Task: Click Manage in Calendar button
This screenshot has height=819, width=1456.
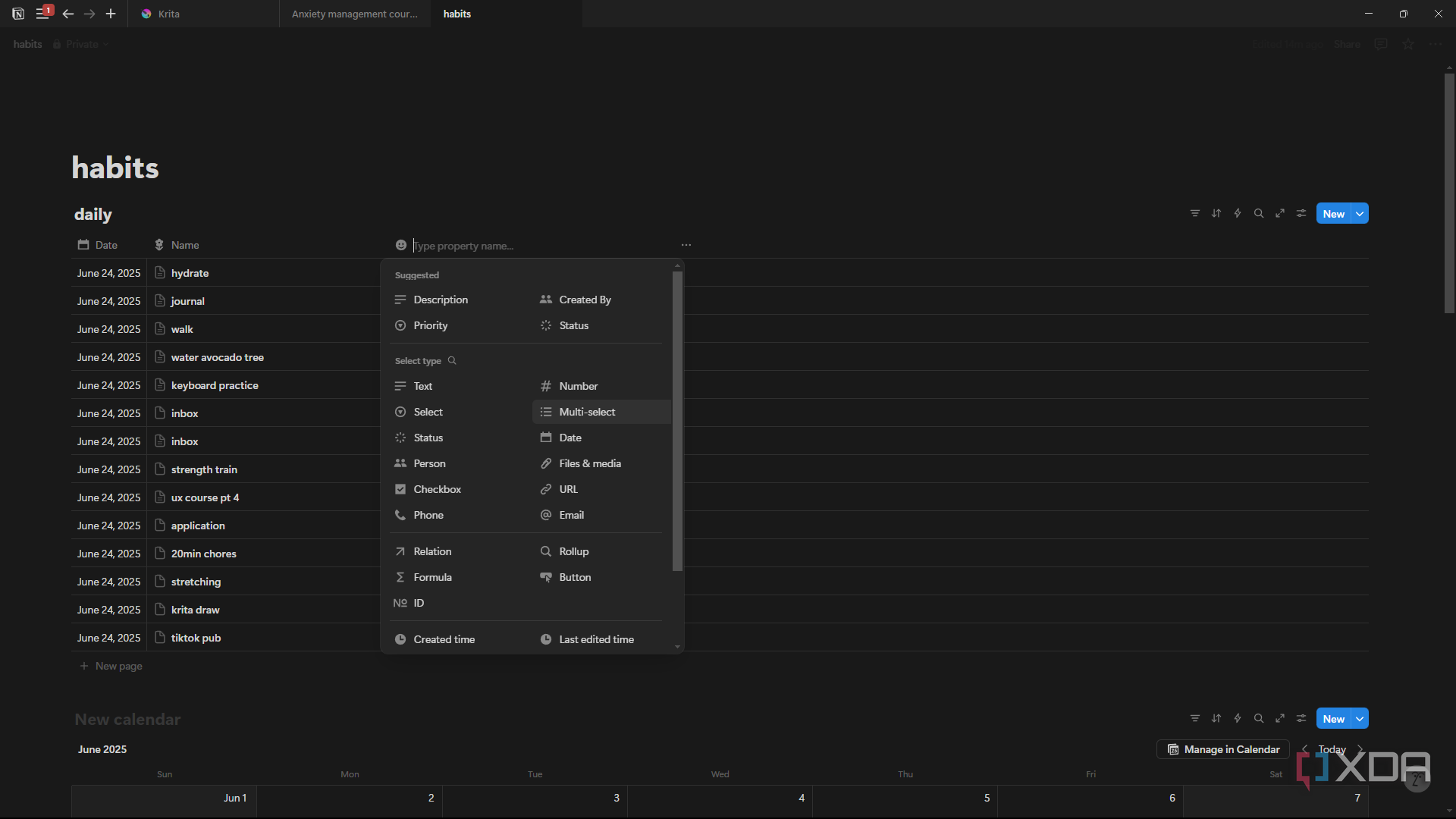Action: 1223,749
